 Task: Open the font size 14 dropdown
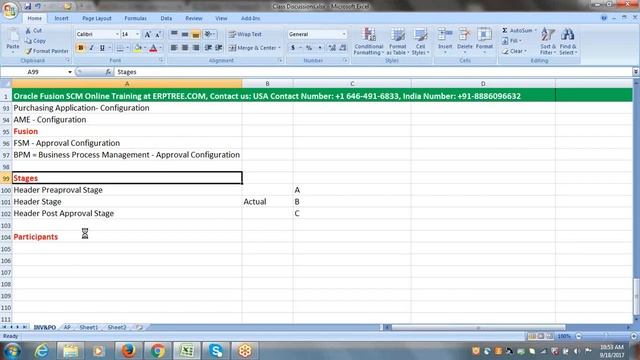coord(138,34)
